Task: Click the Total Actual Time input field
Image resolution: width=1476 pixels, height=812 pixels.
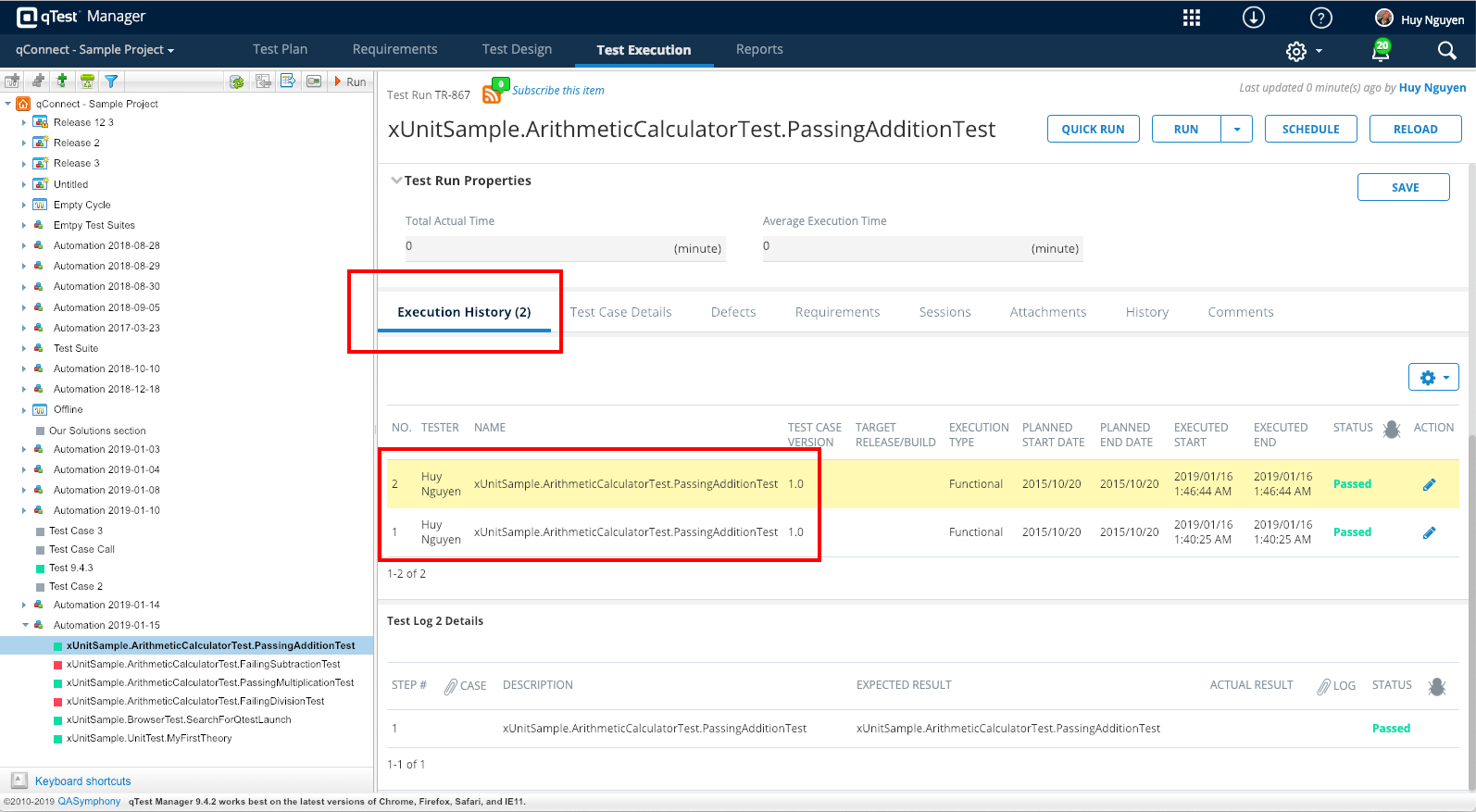Action: (537, 247)
